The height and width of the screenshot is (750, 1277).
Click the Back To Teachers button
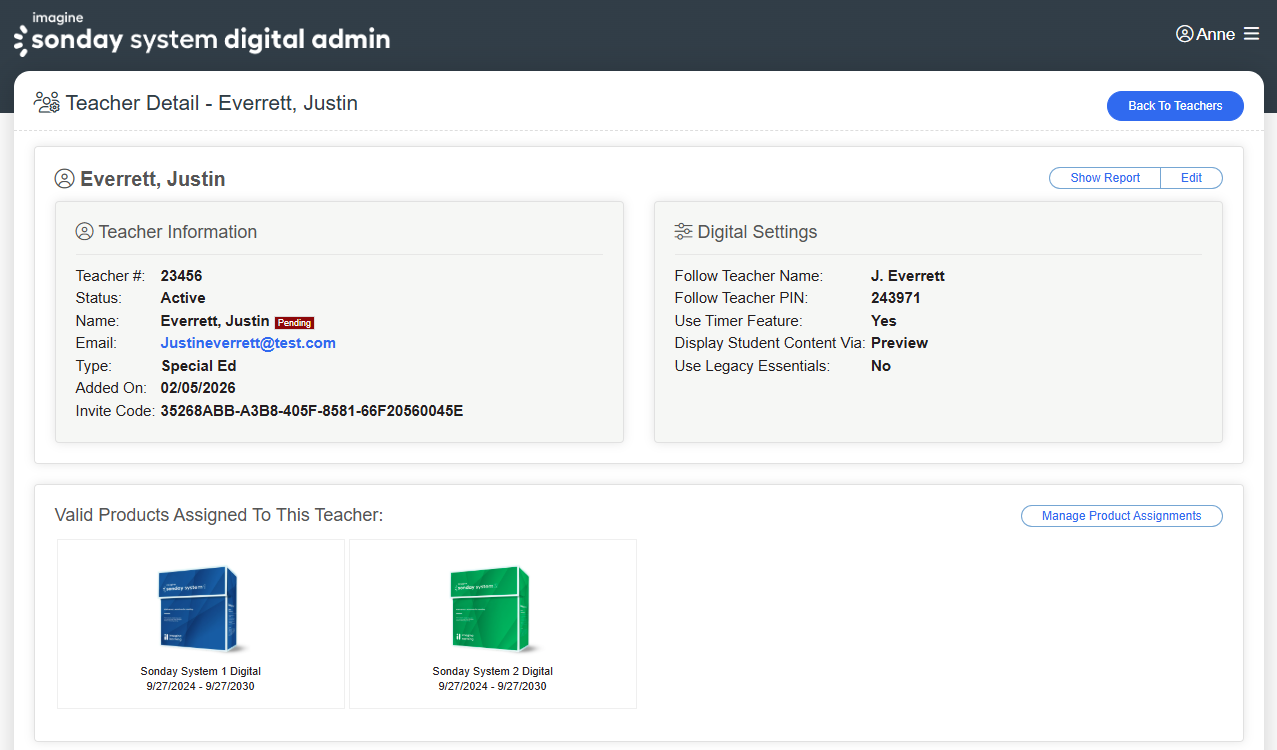tap(1174, 105)
